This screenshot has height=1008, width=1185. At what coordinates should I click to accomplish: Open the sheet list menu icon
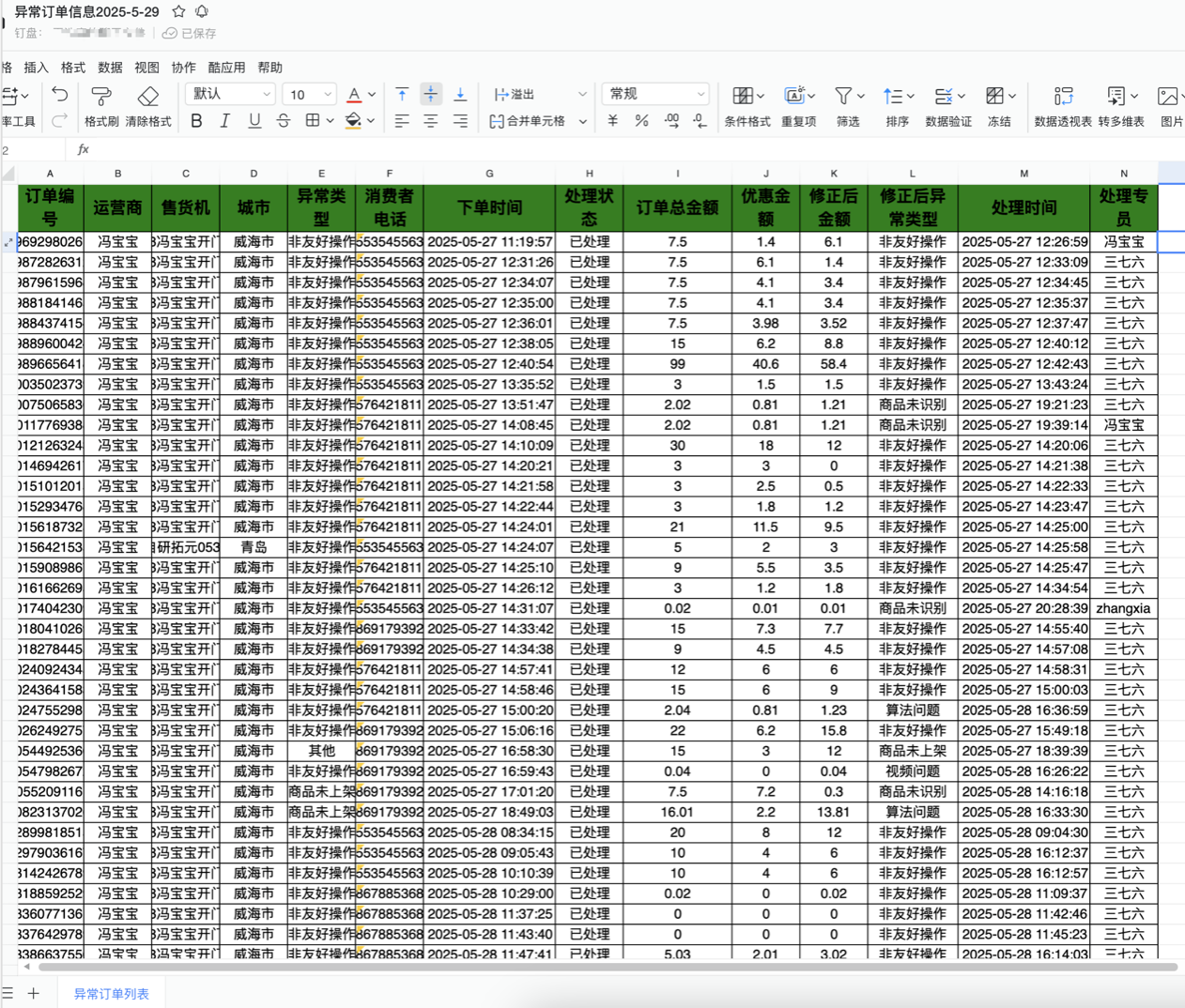pos(8,993)
